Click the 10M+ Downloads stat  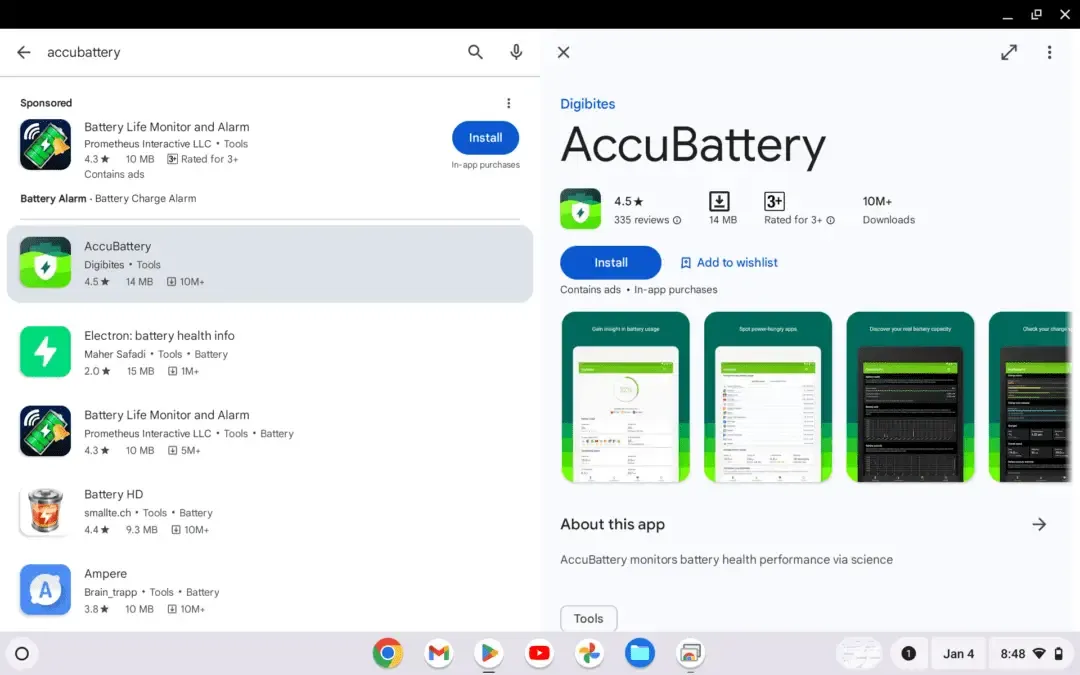coord(889,210)
